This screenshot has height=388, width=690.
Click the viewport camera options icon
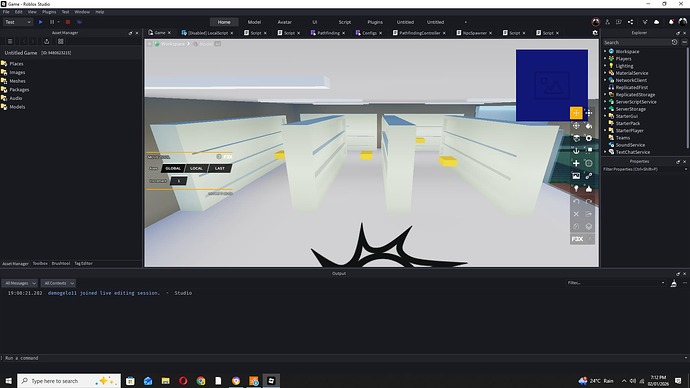pyautogui.click(x=595, y=33)
